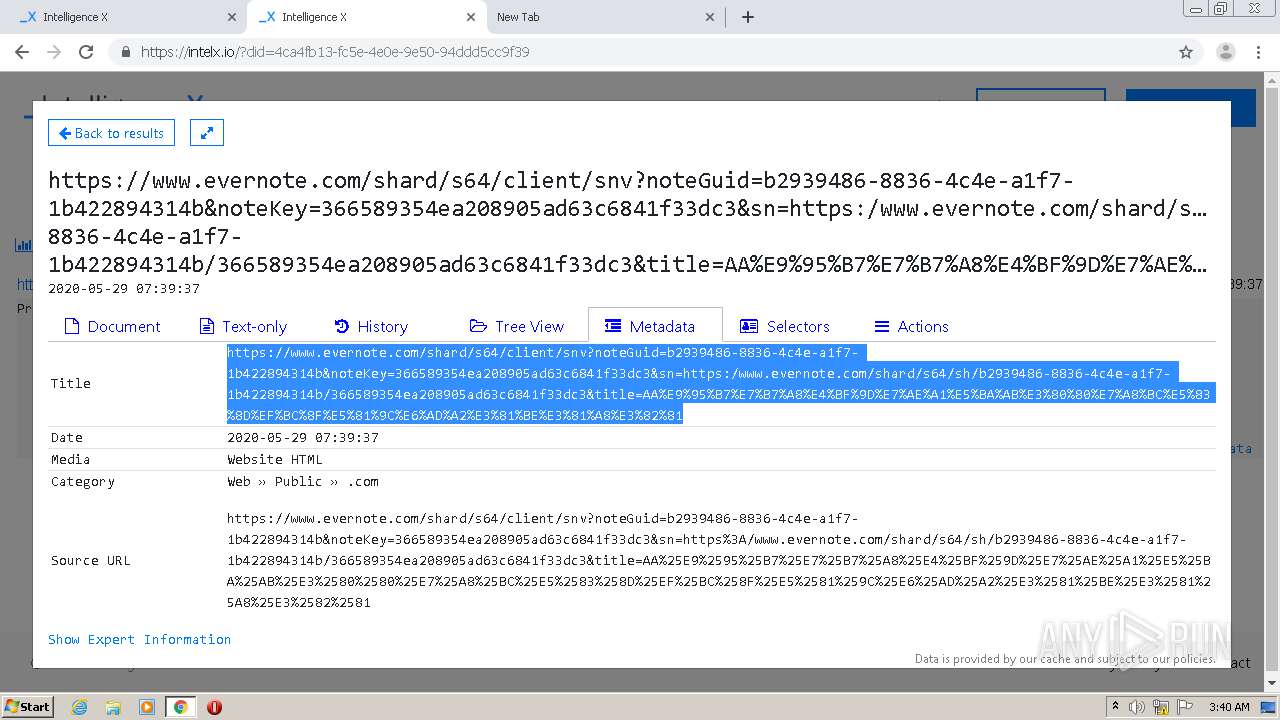The width and height of the screenshot is (1280, 720).
Task: Switch to the Text-only tab
Action: coord(244,326)
